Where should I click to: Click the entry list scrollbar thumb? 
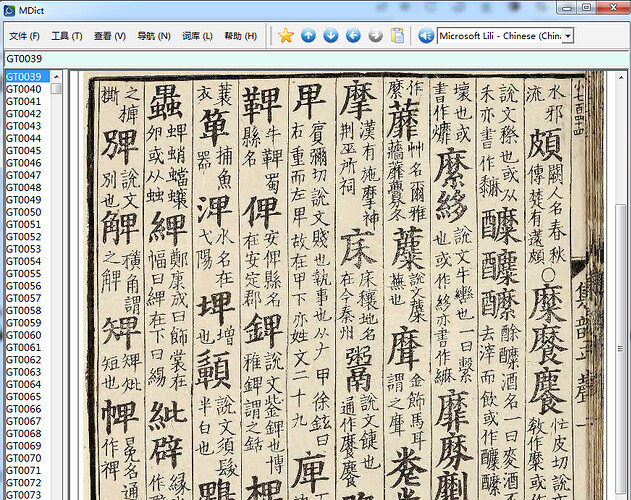point(56,88)
